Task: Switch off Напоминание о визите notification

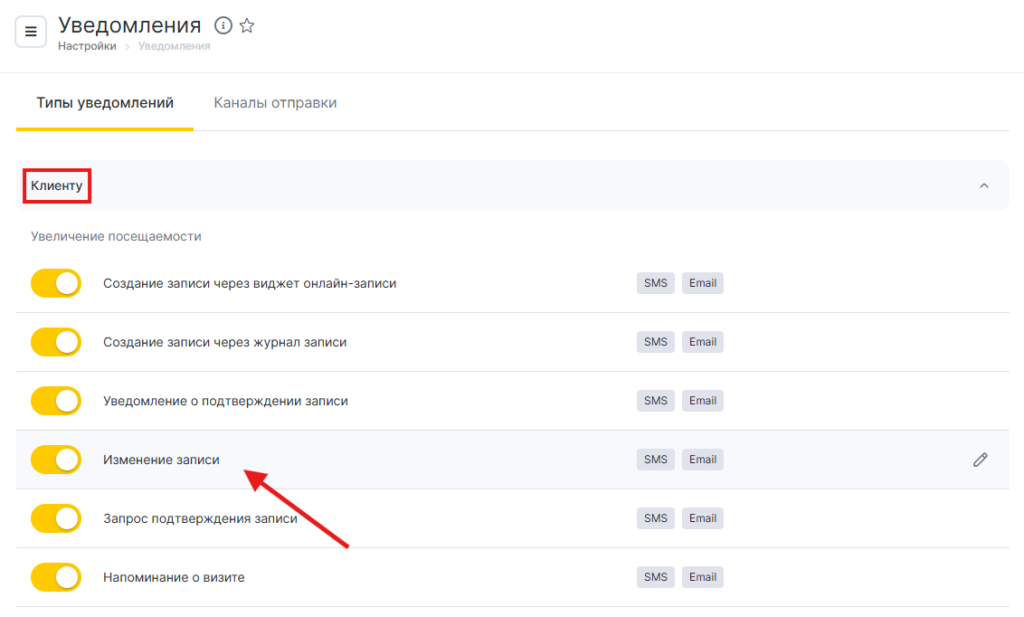Action: [x=56, y=577]
